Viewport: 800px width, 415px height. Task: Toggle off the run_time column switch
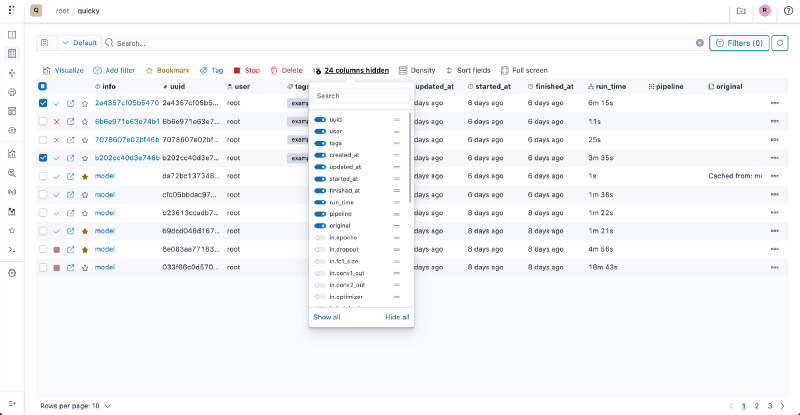(x=320, y=202)
